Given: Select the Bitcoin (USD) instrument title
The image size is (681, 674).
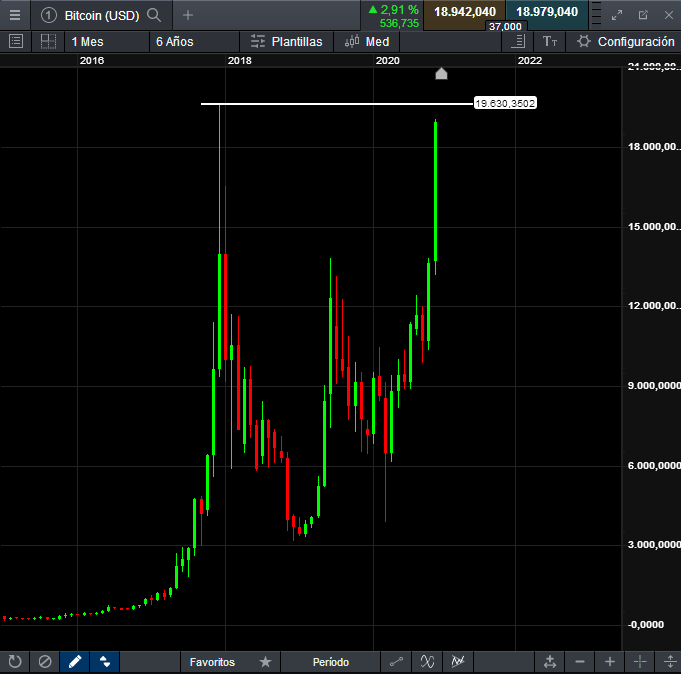Looking at the screenshot, I should coord(102,16).
